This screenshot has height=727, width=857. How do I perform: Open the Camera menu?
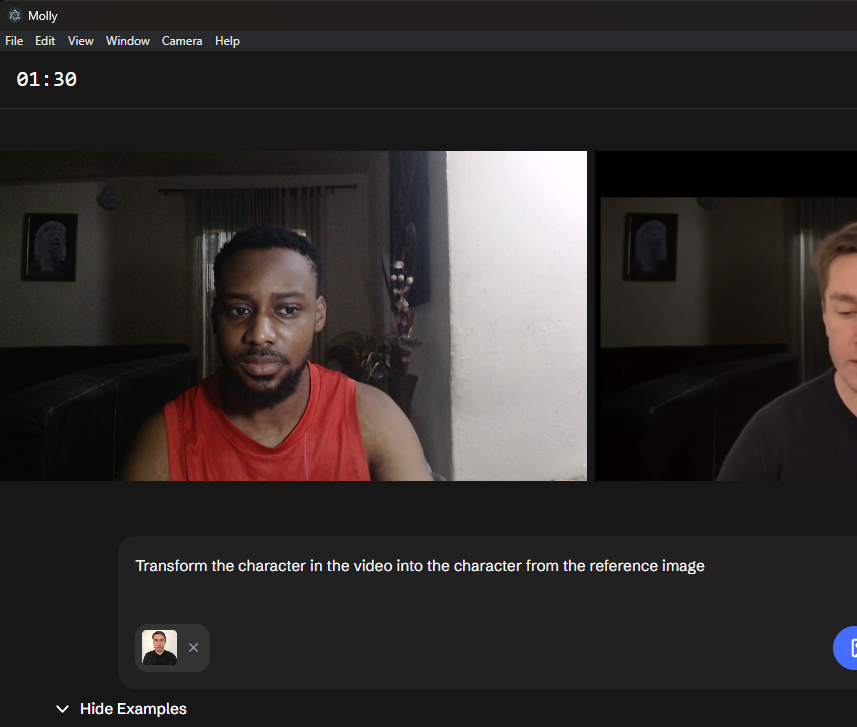[x=182, y=41]
